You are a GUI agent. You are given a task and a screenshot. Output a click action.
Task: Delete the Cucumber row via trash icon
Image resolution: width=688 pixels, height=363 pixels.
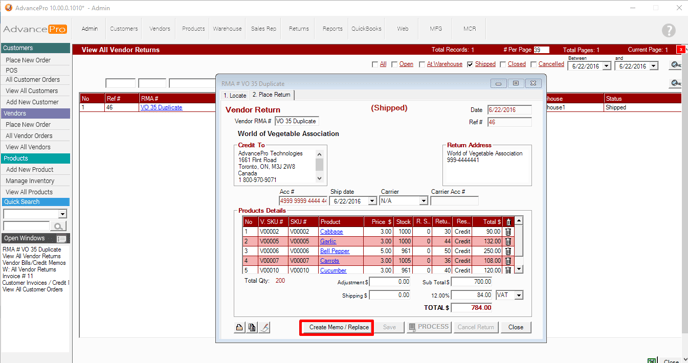(x=508, y=270)
